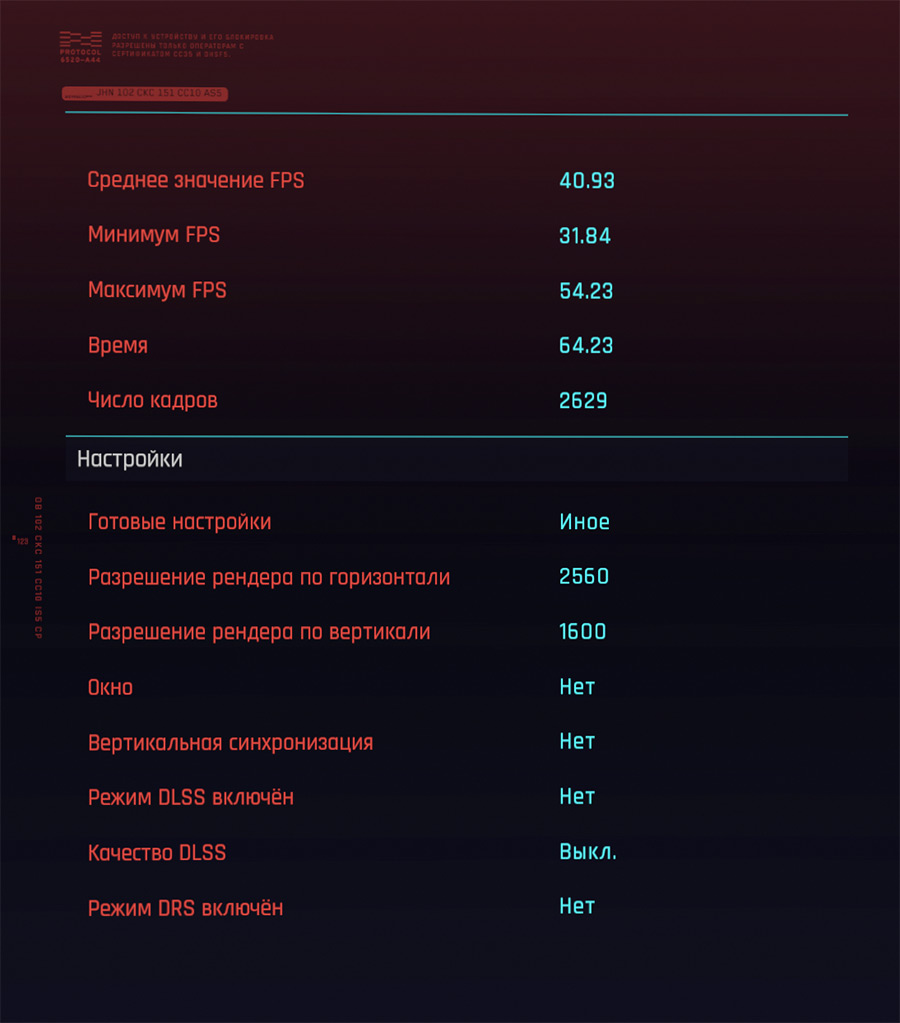The image size is (900, 1023).
Task: Click the Максимум FPS value 54.23
Action: [586, 291]
